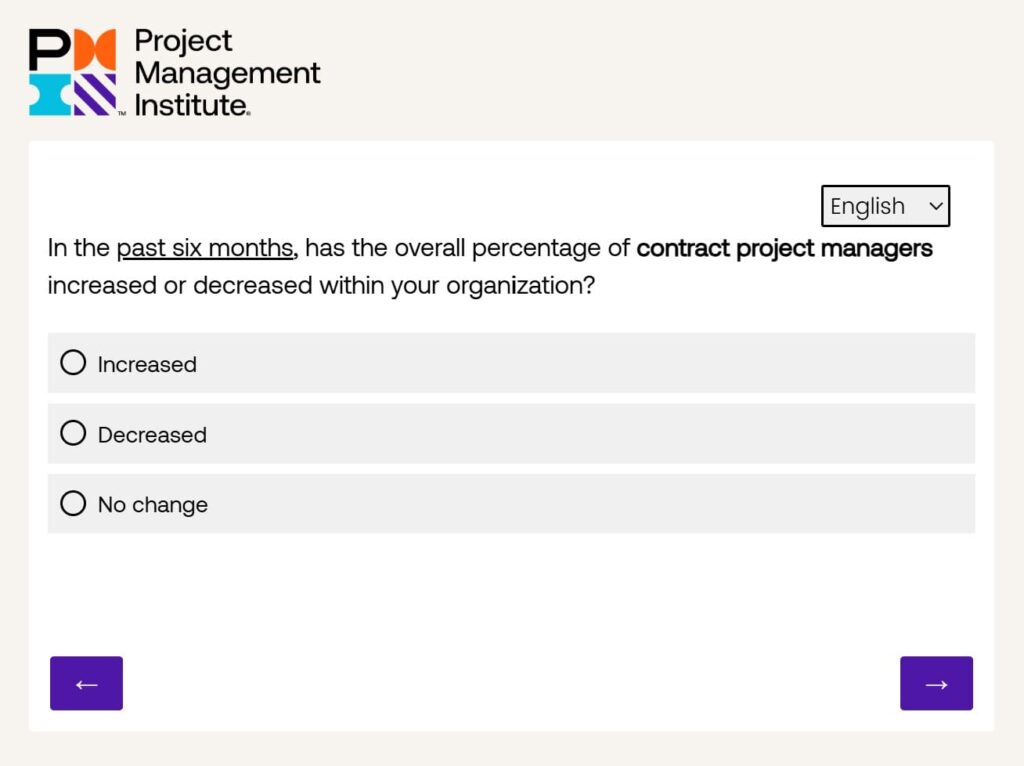Viewport: 1024px width, 766px height.
Task: Click the Project Management Institute wordmark
Action: [x=226, y=72]
